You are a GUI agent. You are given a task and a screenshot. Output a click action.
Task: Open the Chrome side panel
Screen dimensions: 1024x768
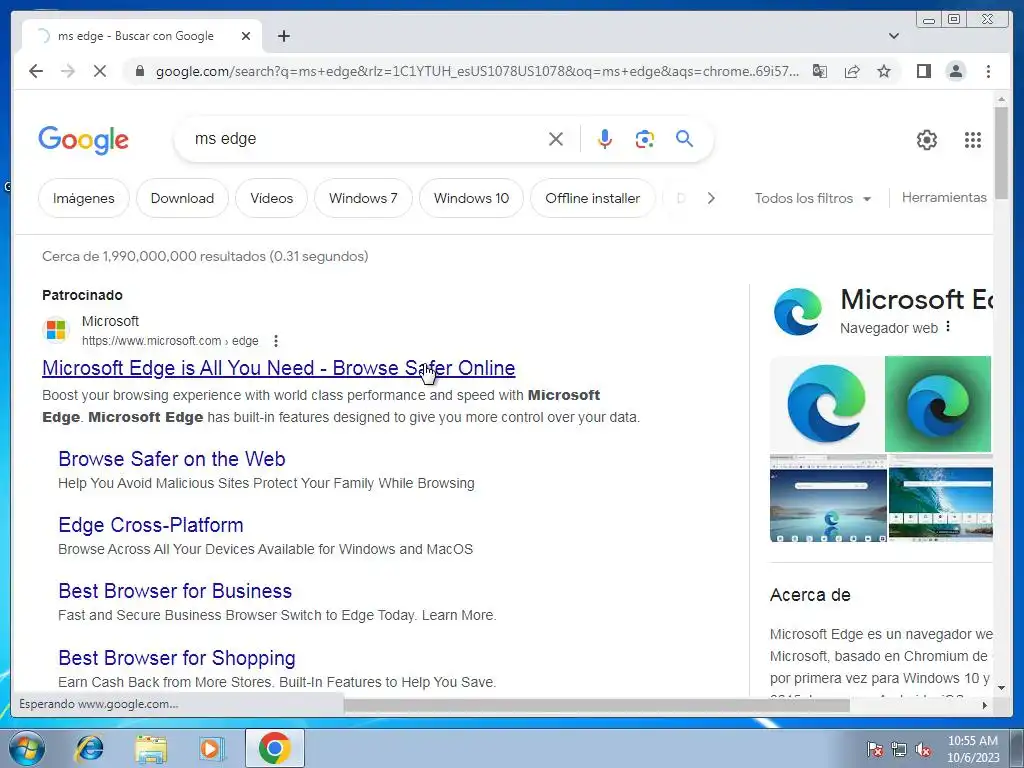point(923,71)
